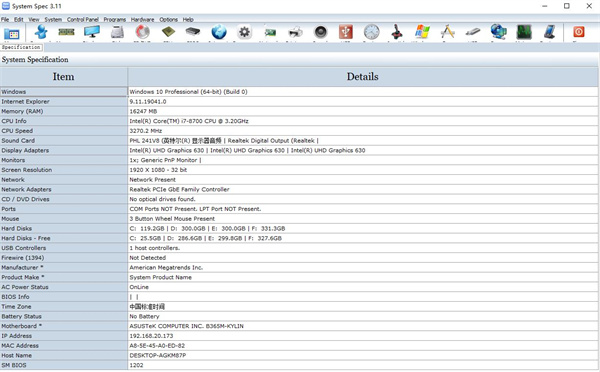Click the MAC address 'A8-5E-45-A0-ED-82' value

pyautogui.click(x=157, y=346)
